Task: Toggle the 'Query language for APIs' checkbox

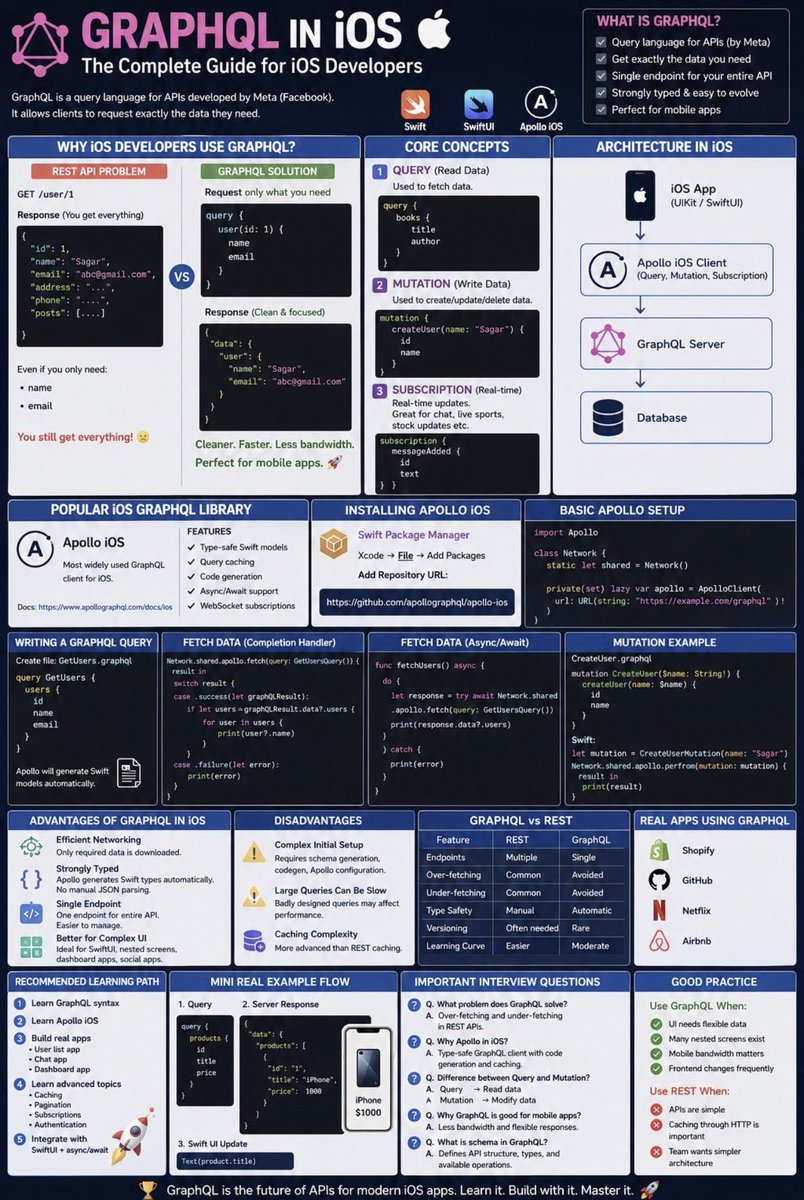Action: 601,43
